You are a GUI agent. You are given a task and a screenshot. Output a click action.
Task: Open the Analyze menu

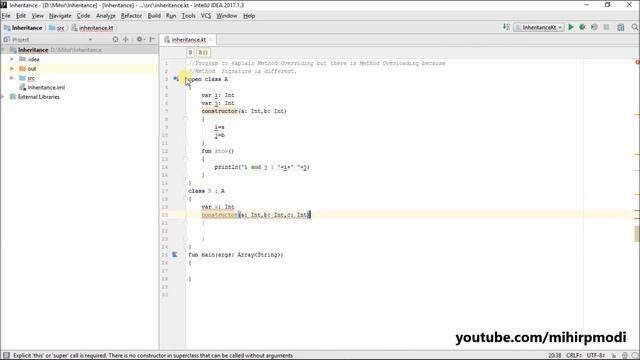tap(106, 16)
